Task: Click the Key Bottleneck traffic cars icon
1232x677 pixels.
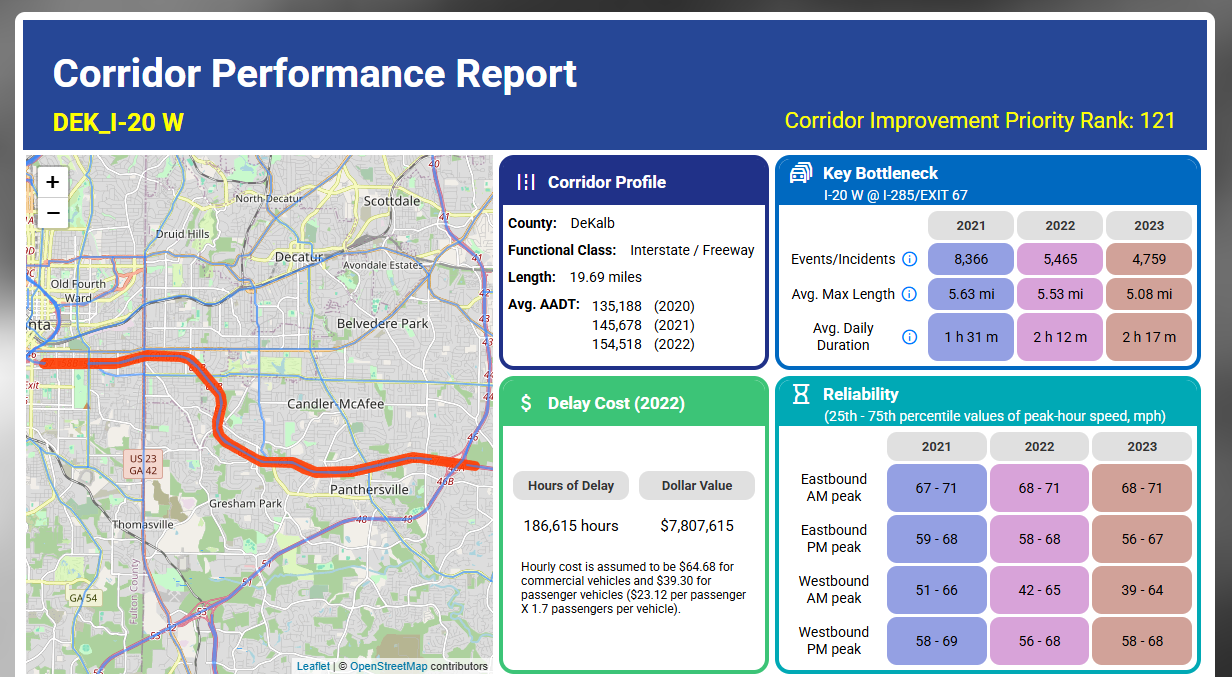Action: coord(801,173)
